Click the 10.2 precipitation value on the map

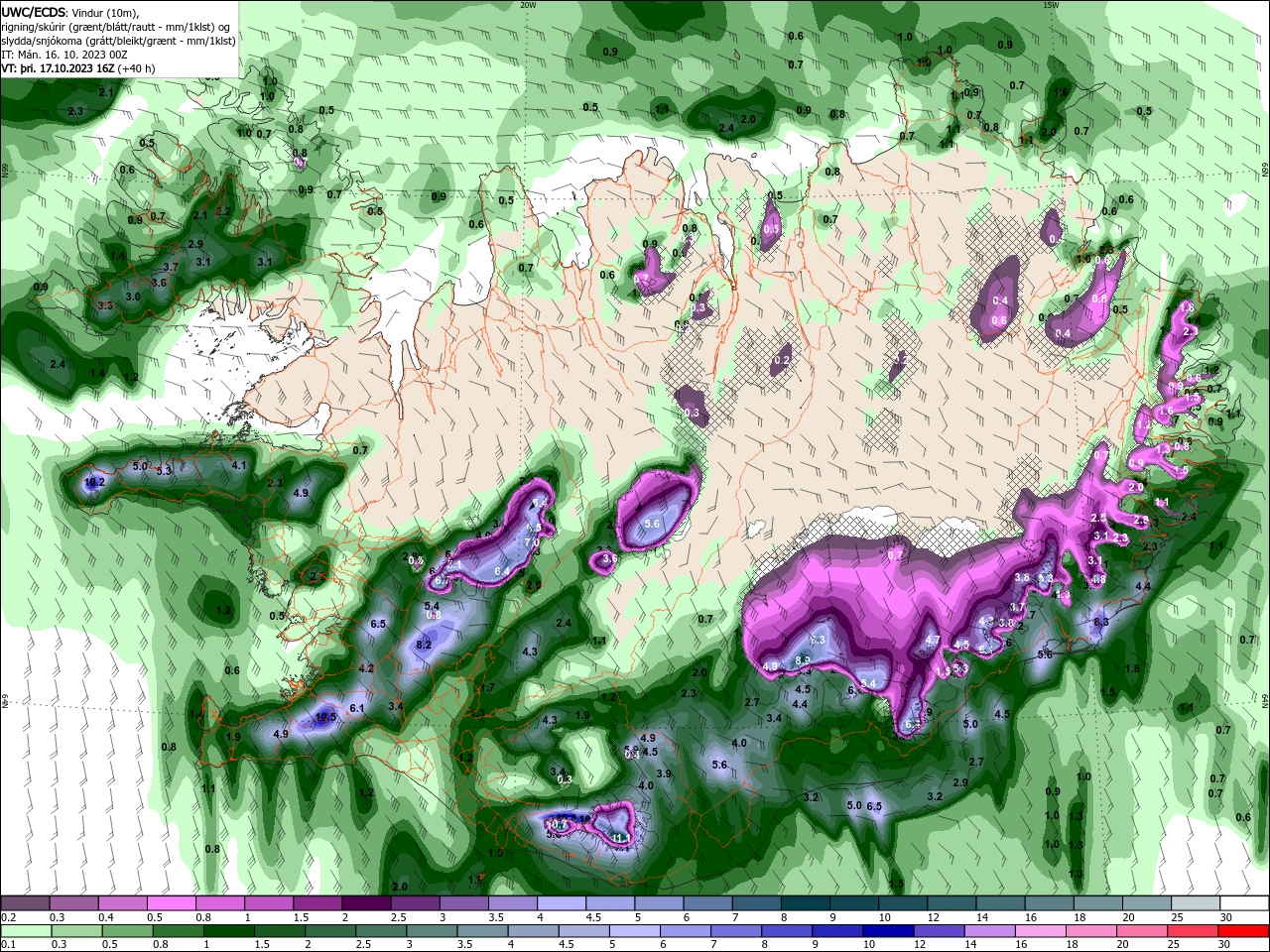click(94, 483)
